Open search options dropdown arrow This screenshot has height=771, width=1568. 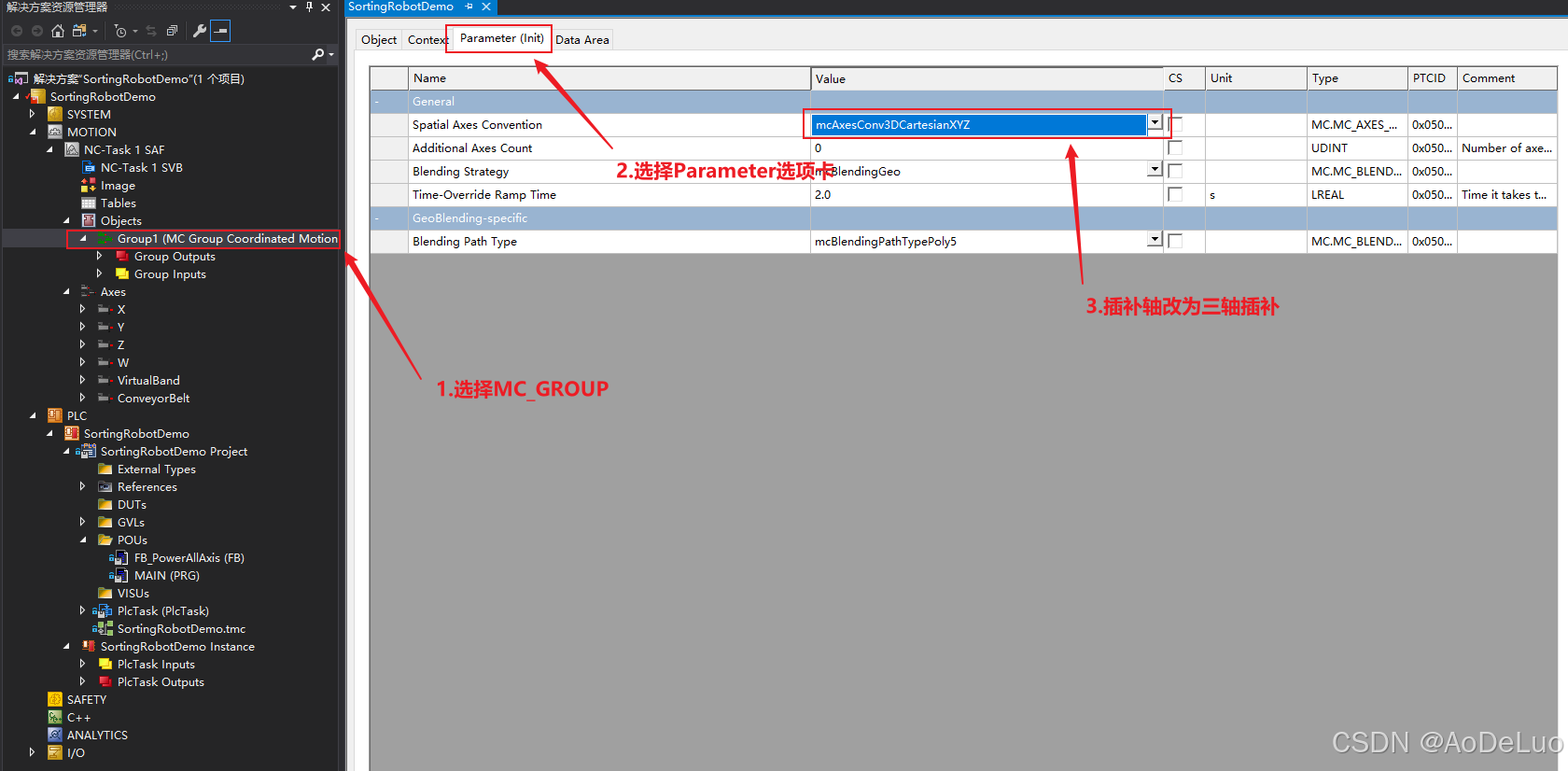pos(331,54)
